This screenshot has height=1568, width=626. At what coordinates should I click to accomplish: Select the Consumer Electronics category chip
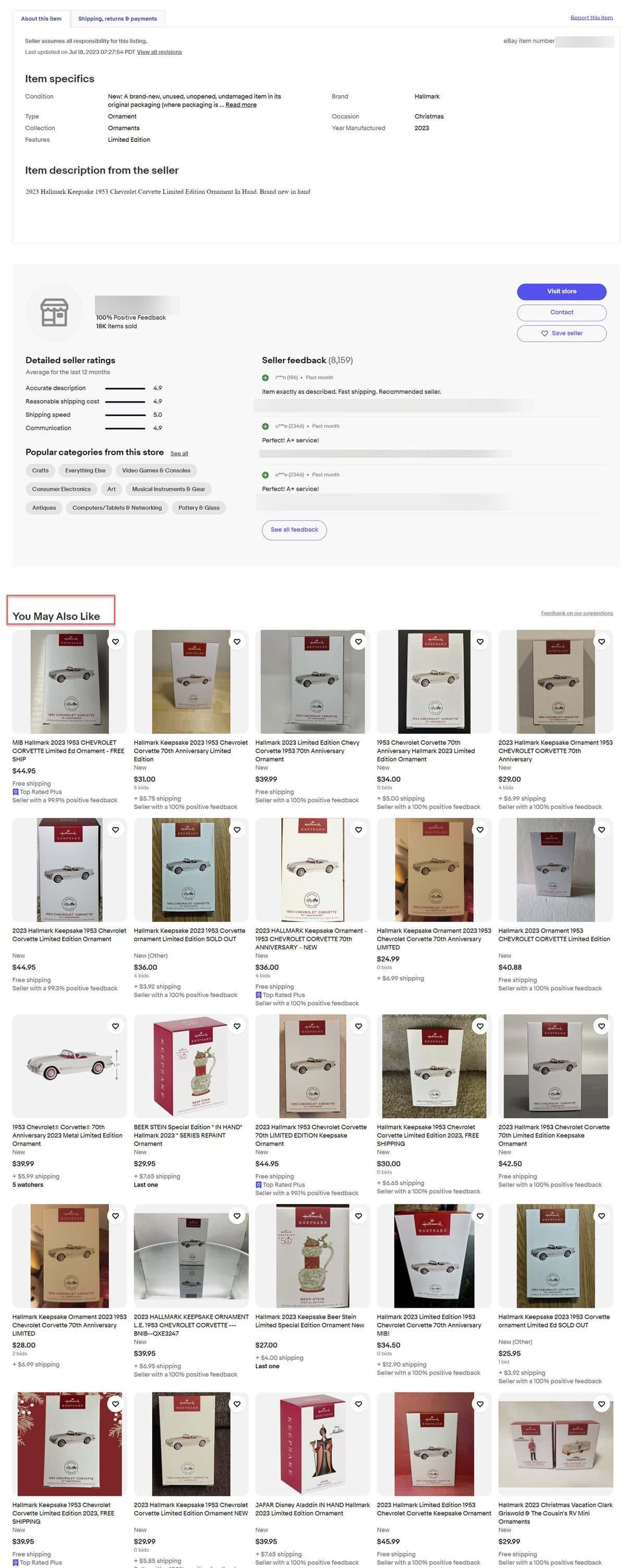click(x=61, y=489)
